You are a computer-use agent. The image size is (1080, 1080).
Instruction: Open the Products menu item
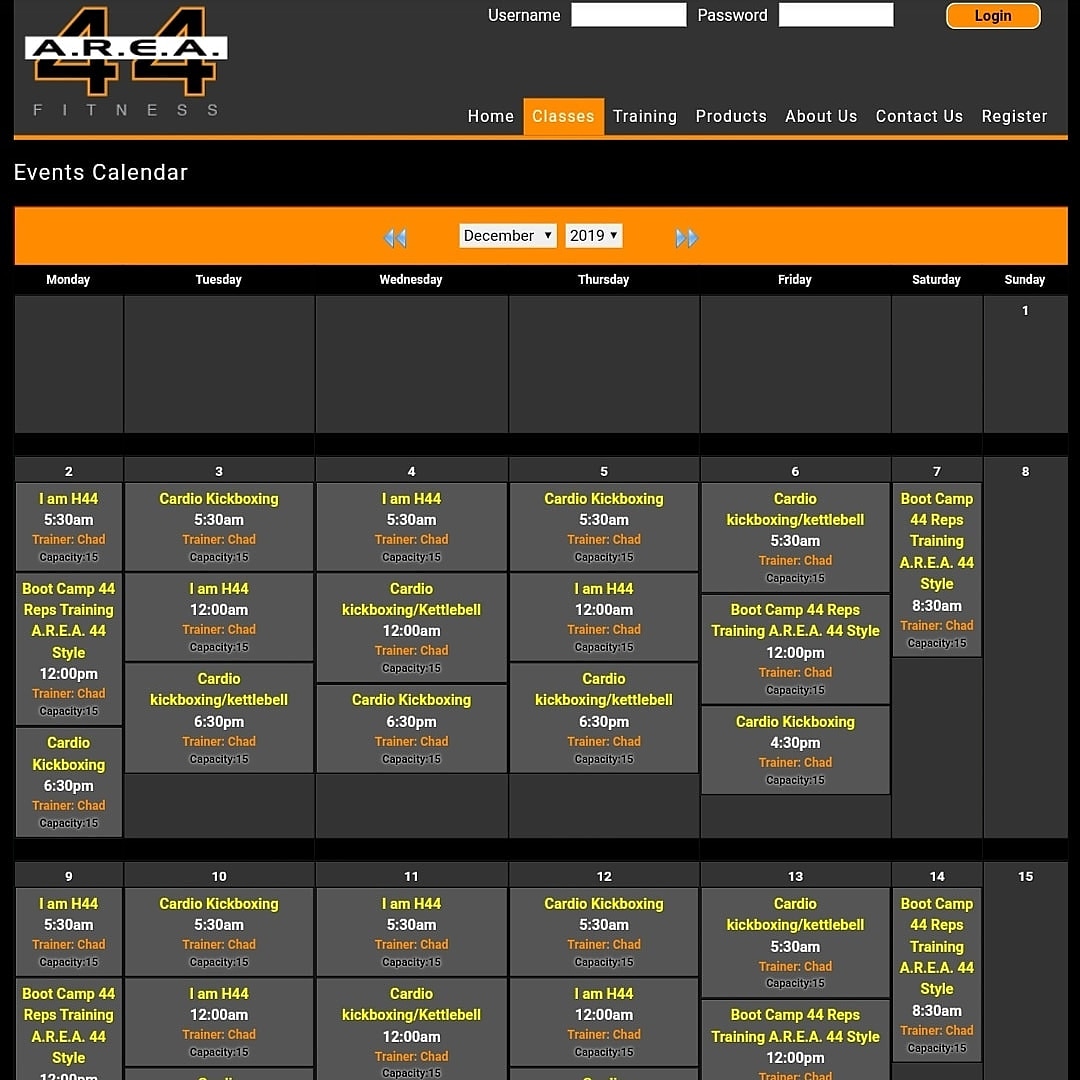coord(731,116)
